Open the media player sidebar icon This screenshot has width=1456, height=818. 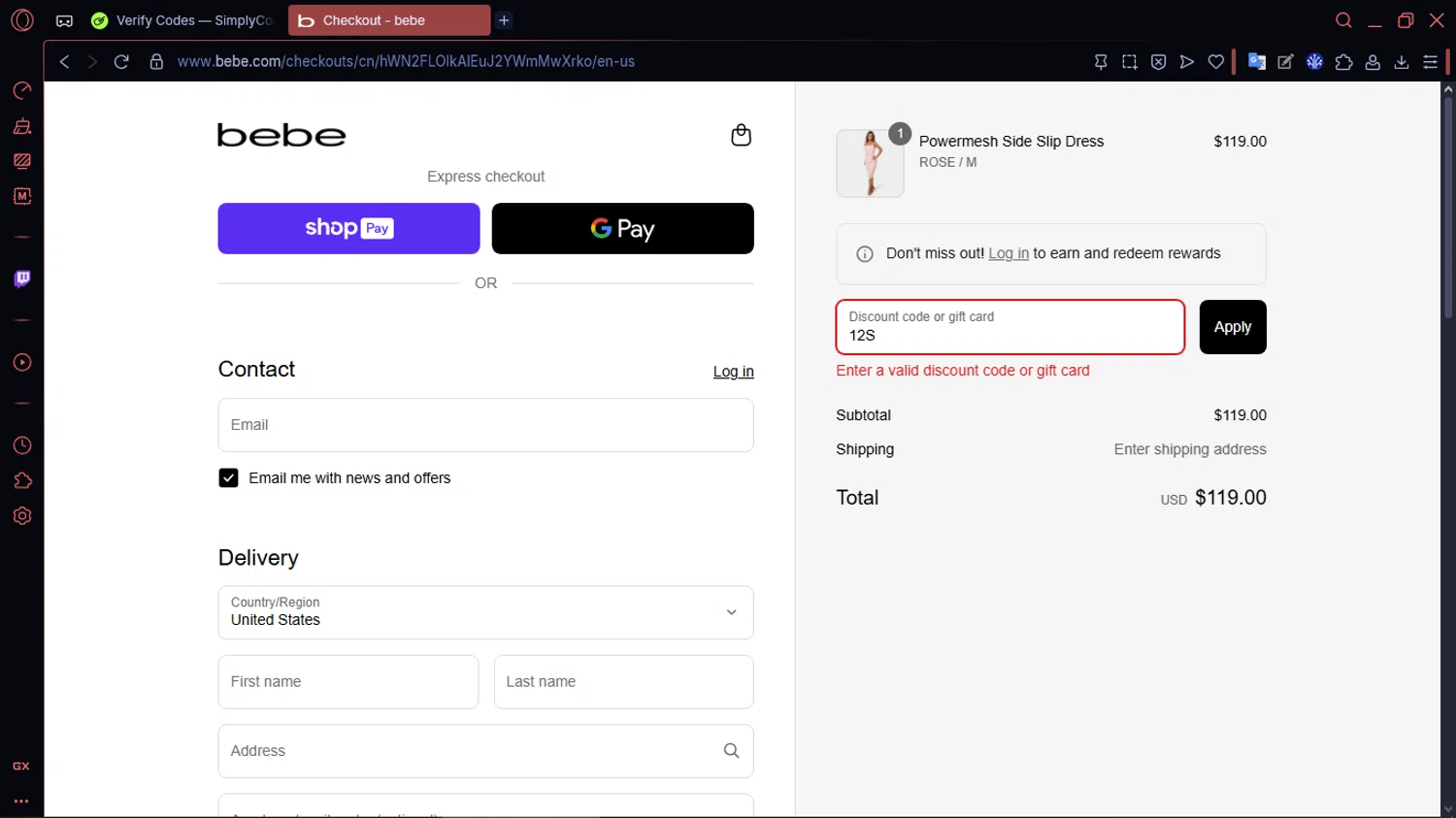click(x=22, y=363)
